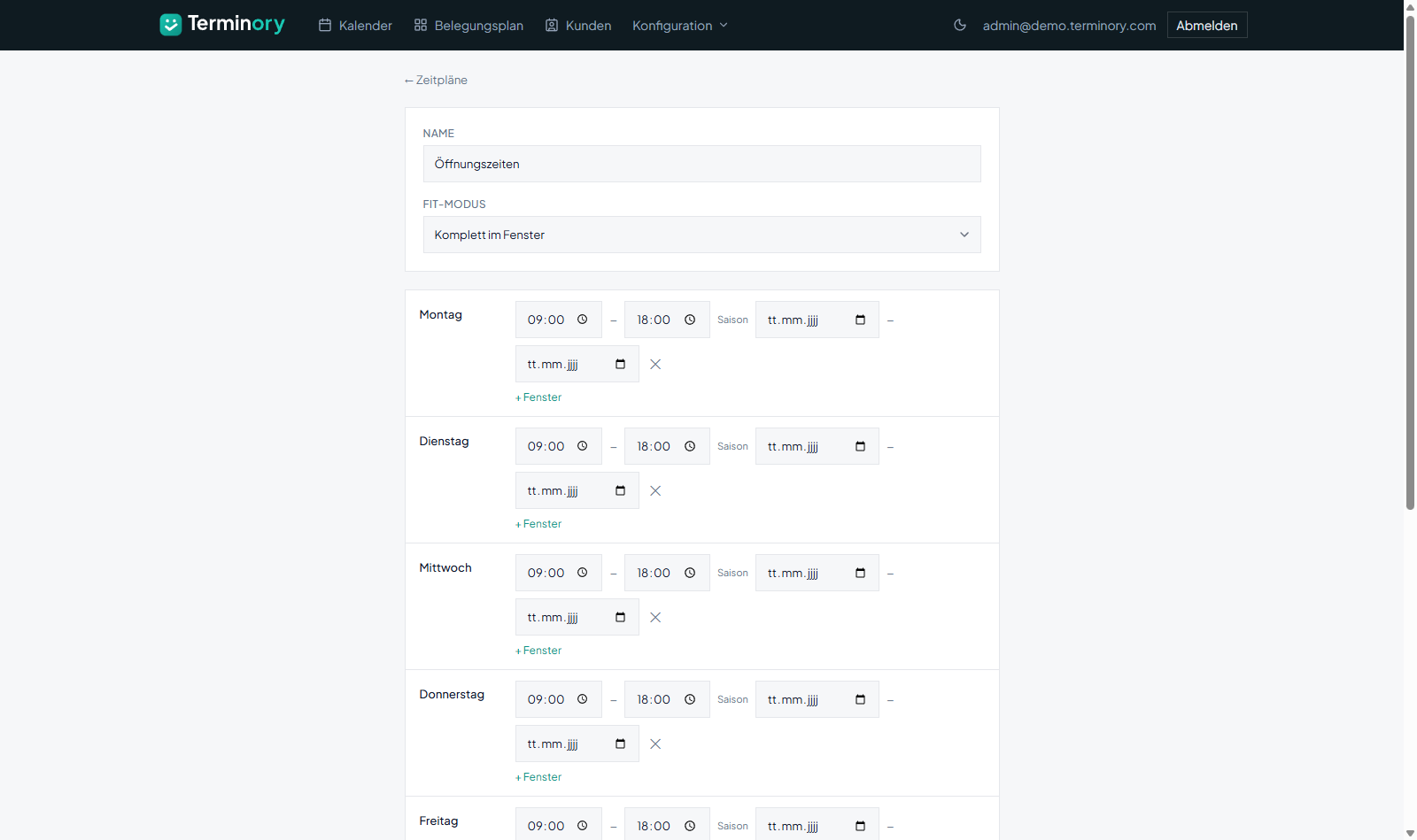1417x840 pixels.
Task: Open calendar picker for Mittwoch season end
Action: click(x=620, y=617)
